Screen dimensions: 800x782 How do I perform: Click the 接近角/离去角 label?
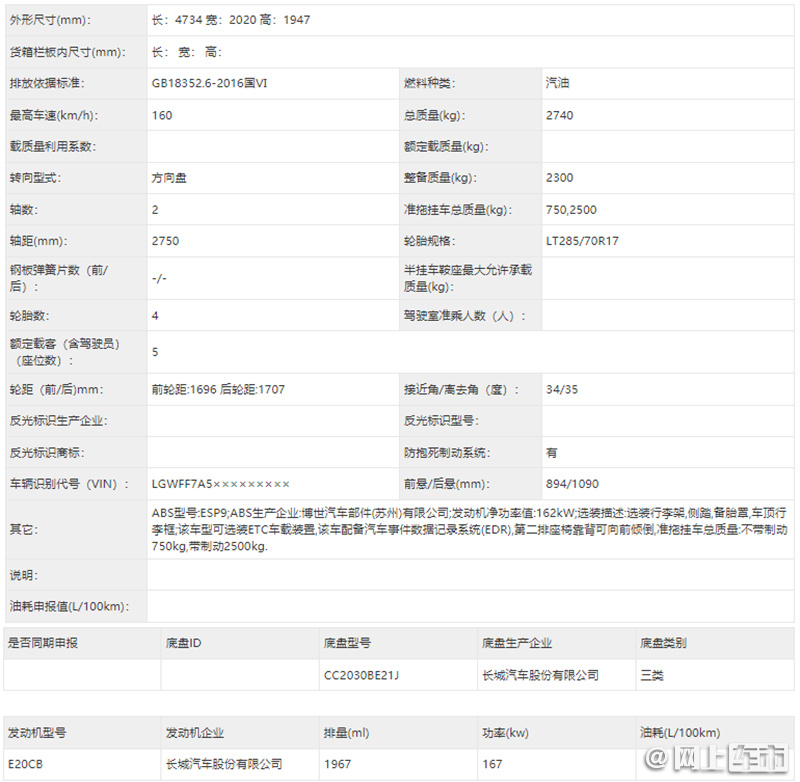click(x=461, y=389)
